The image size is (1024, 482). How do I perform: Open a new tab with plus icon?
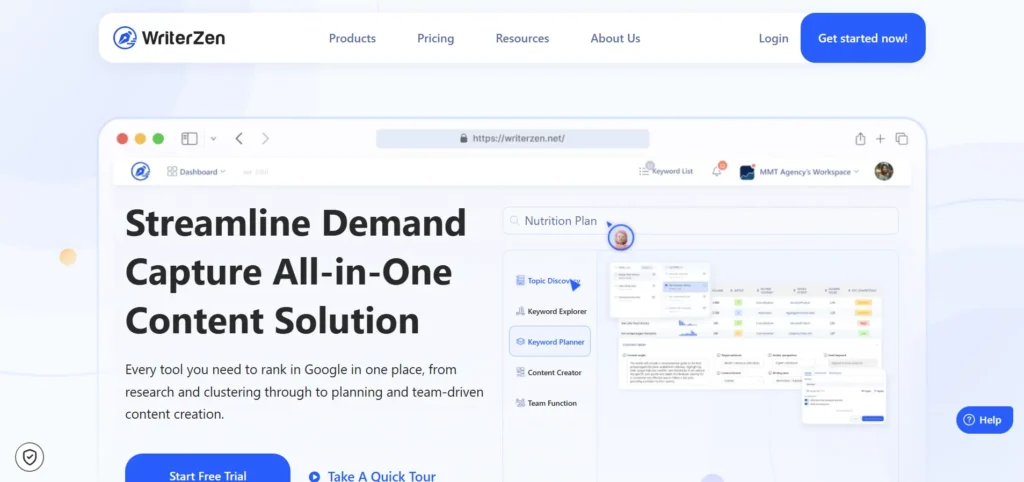tap(880, 139)
